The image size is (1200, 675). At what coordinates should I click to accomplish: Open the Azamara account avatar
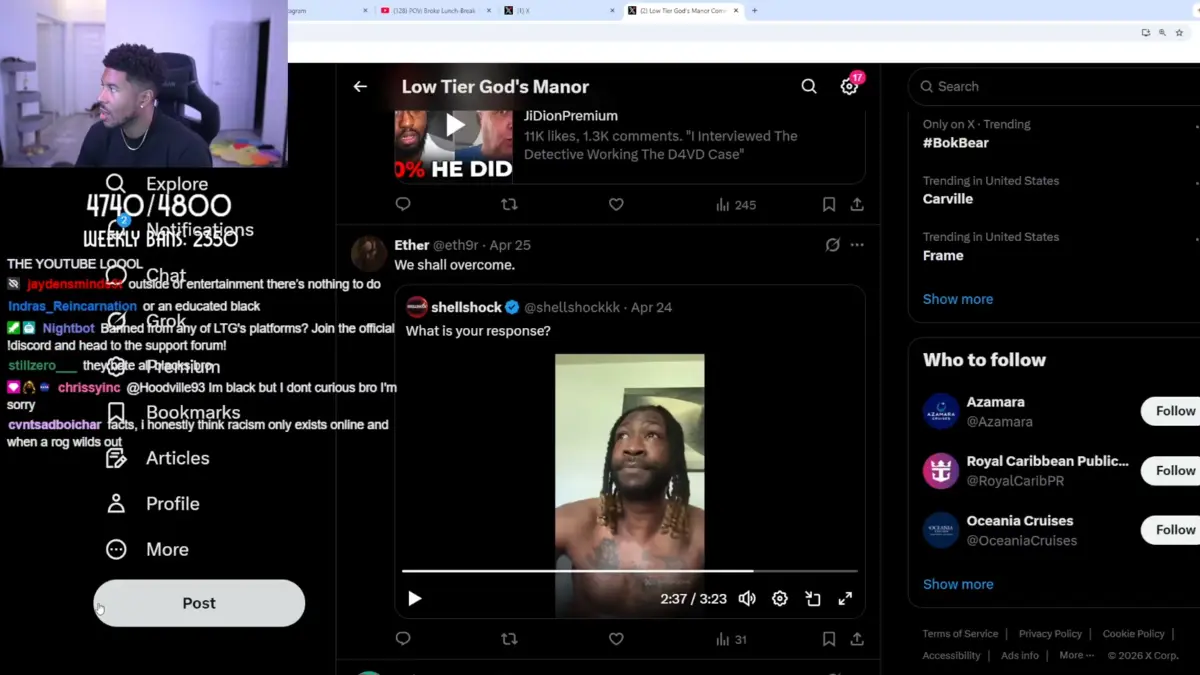click(x=941, y=411)
